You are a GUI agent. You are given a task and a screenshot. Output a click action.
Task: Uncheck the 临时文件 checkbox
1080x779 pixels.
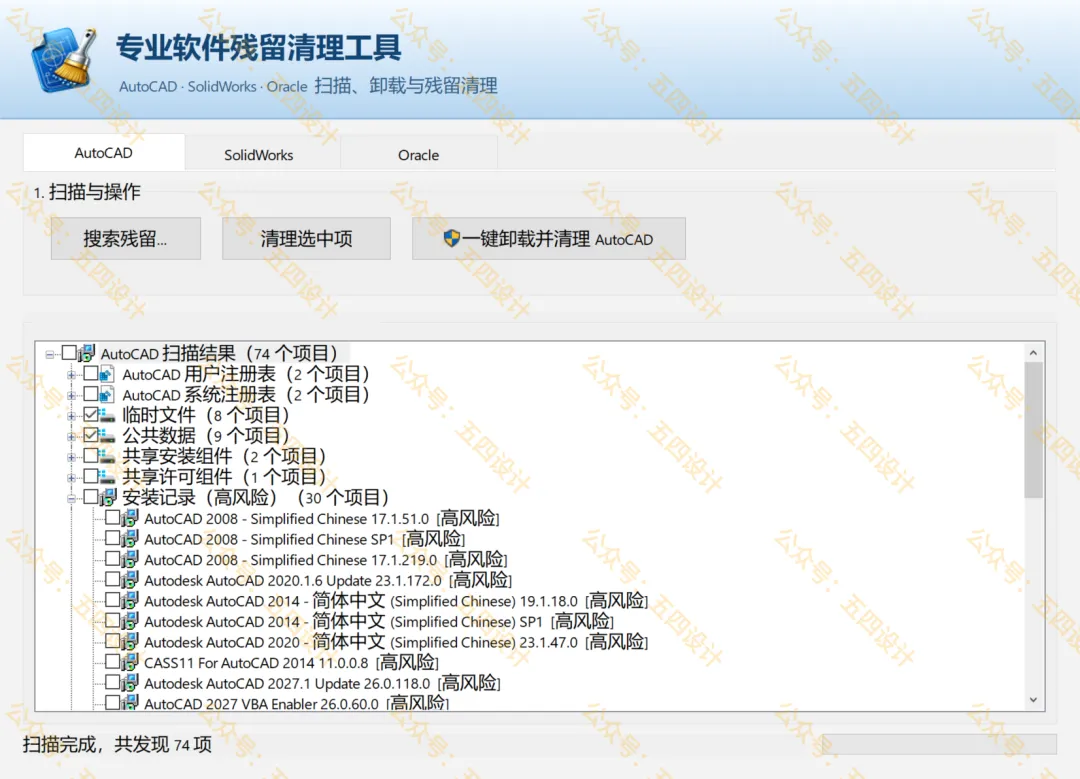(90, 415)
